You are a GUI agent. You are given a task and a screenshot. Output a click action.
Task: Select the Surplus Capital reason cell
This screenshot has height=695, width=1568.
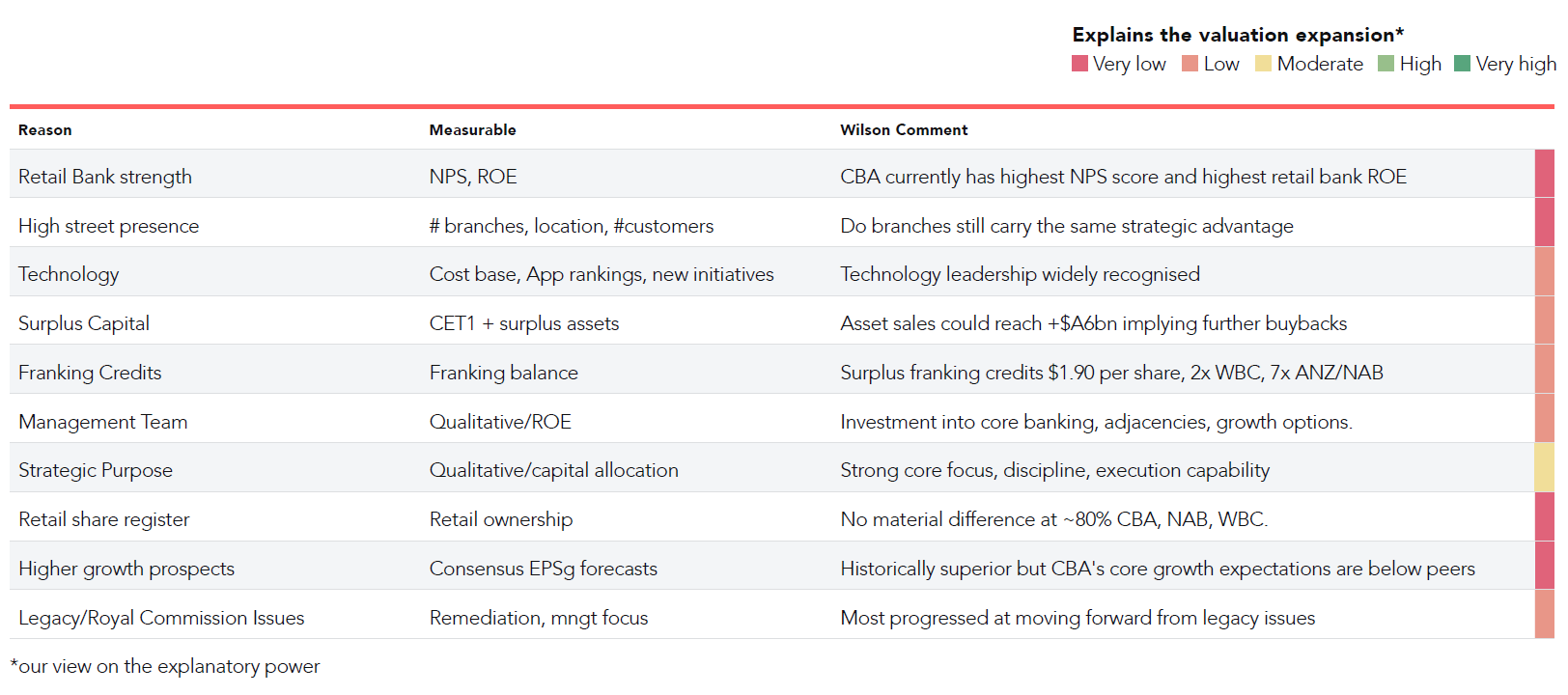[84, 323]
